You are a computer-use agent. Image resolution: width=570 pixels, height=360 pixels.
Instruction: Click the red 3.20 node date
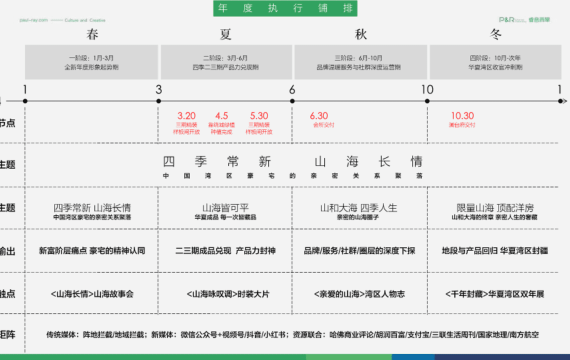(186, 116)
